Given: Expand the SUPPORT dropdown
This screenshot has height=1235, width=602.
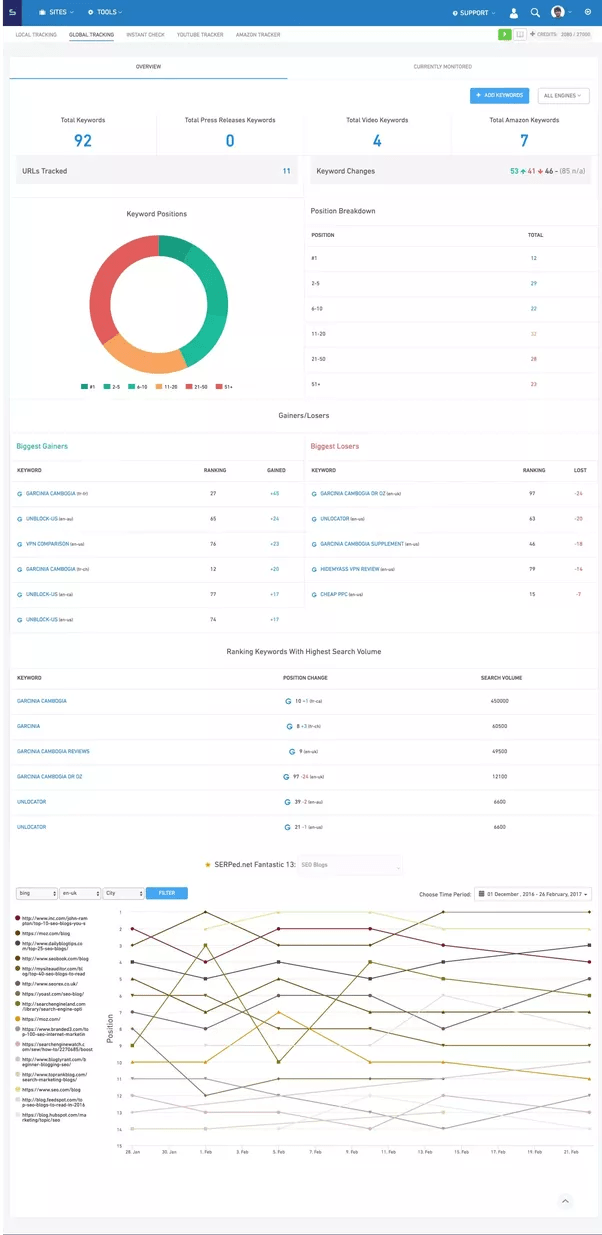Looking at the screenshot, I should click(475, 13).
